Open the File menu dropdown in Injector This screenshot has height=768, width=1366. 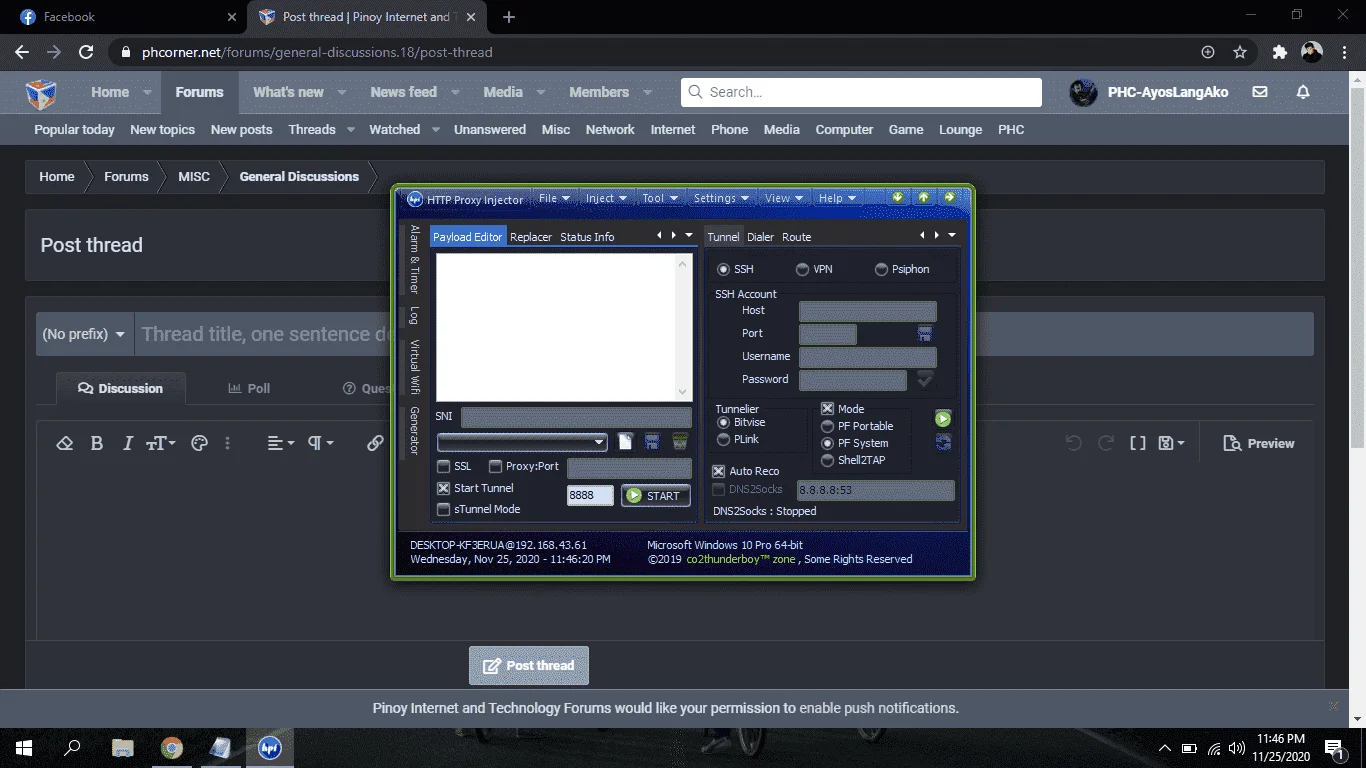tap(554, 198)
